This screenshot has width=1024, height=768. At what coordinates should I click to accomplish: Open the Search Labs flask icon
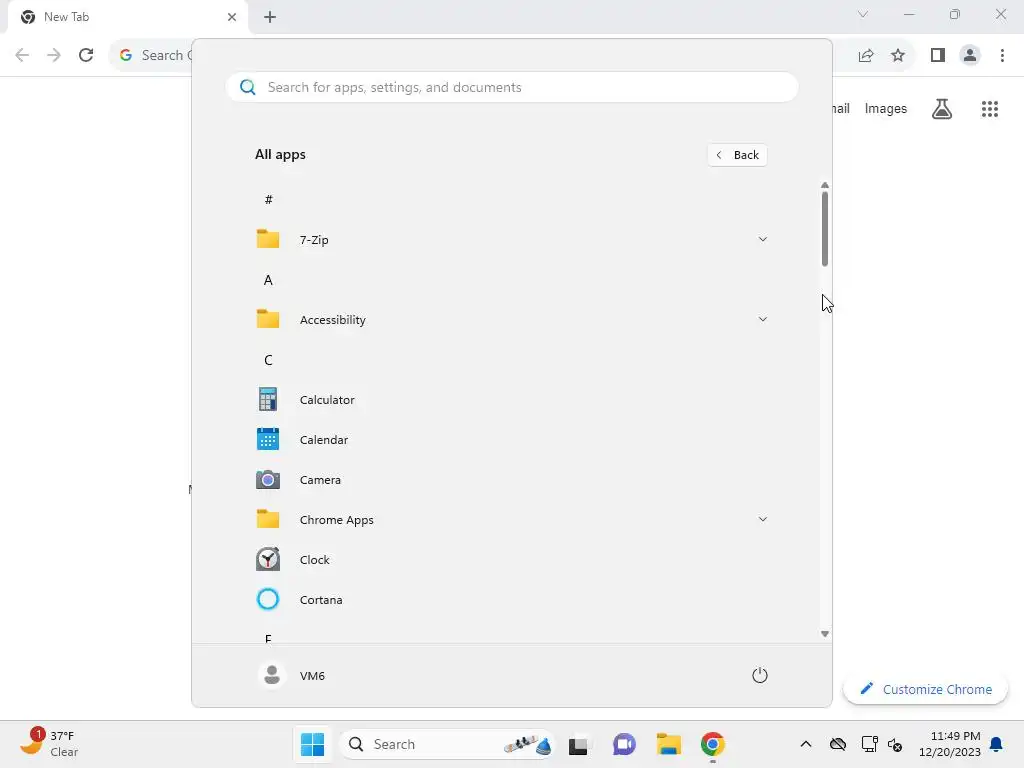[942, 109]
